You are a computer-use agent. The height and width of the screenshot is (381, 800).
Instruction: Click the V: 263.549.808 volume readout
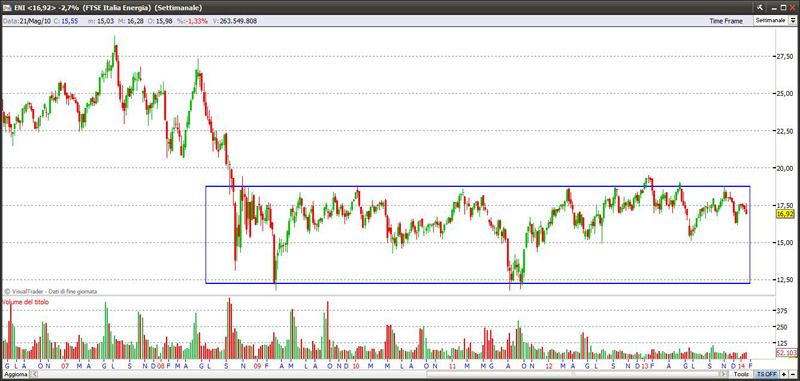[x=235, y=21]
